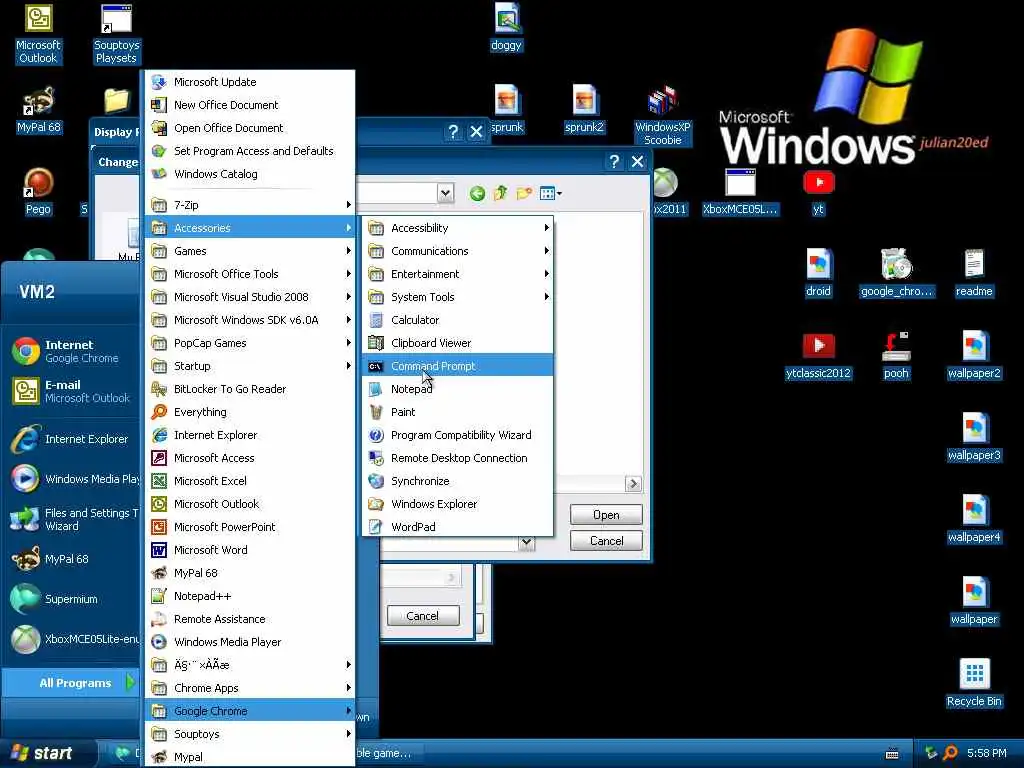Click Create New Folder icon in dialog

pos(524,193)
